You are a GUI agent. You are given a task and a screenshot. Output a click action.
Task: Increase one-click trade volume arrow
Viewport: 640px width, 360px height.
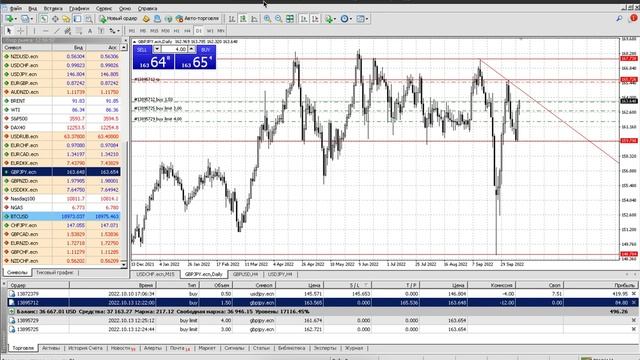click(191, 49)
